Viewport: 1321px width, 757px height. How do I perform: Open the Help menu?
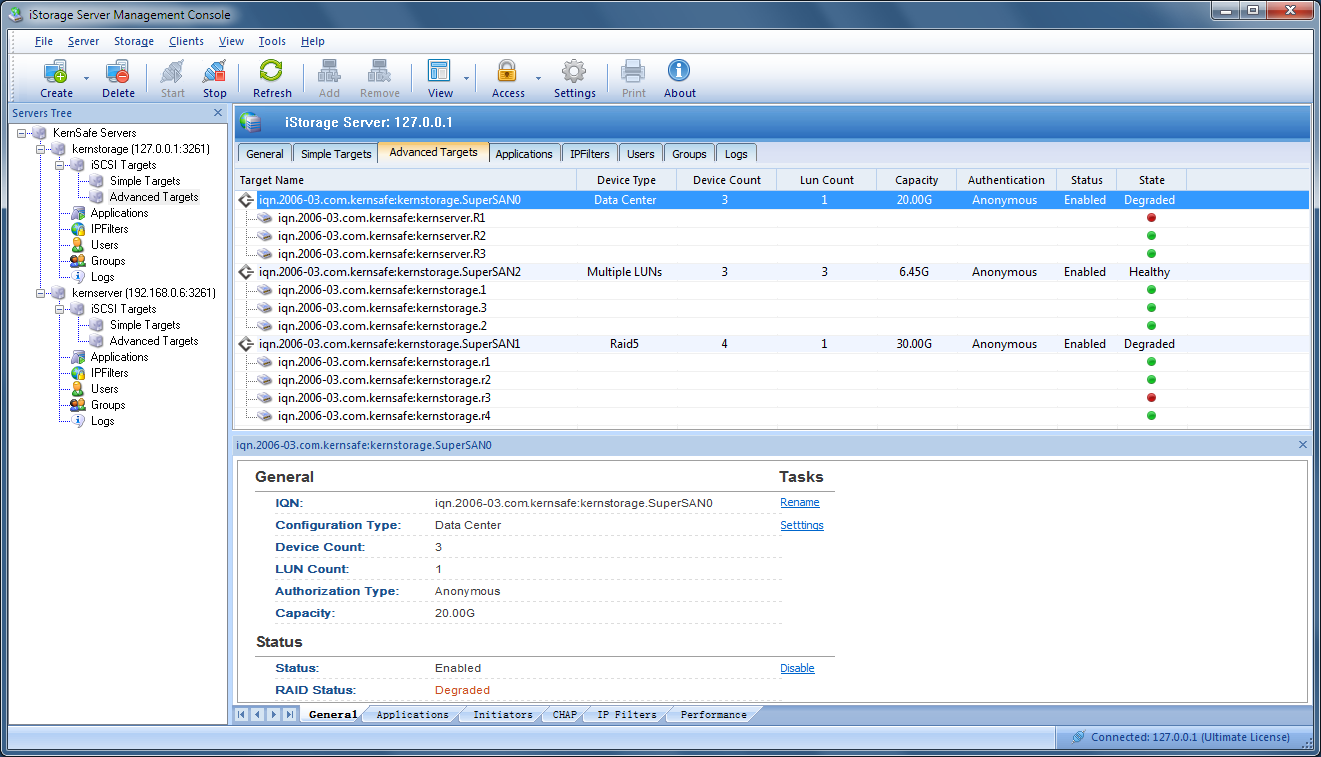tap(313, 41)
